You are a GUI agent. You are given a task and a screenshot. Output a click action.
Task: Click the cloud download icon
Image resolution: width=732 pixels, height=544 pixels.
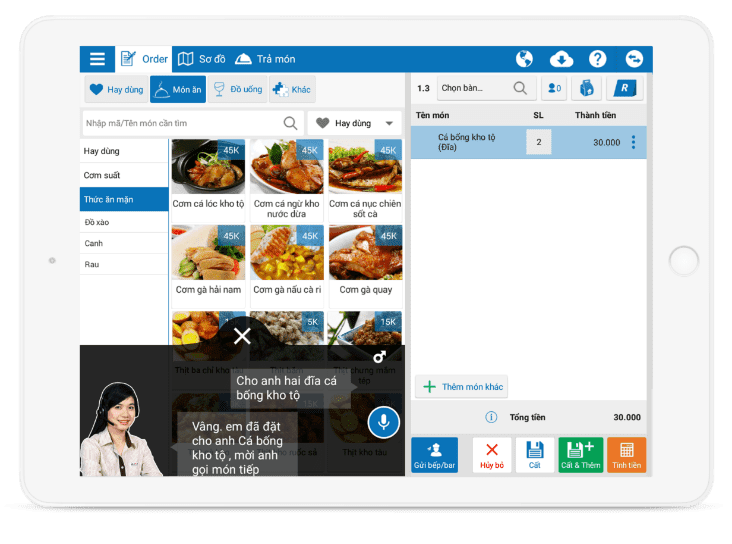[x=561, y=59]
